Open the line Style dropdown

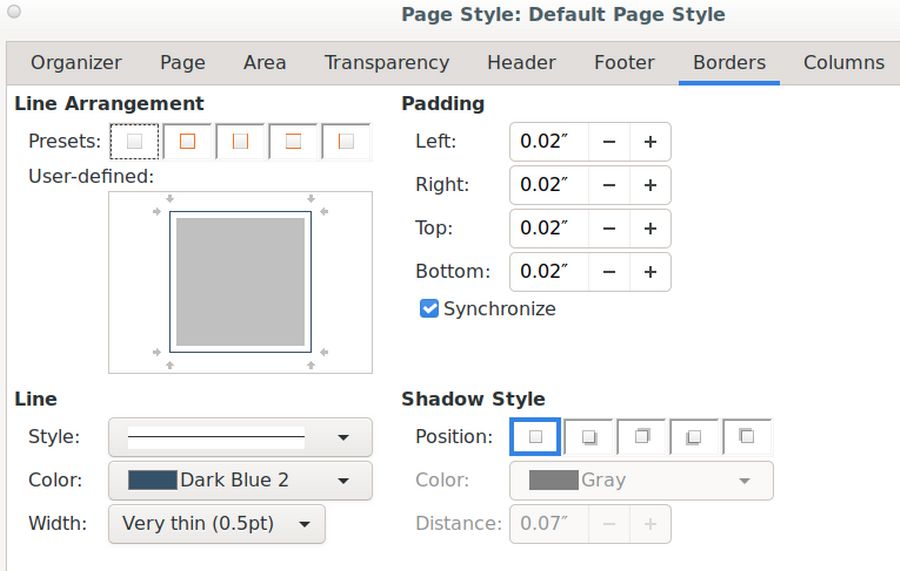(240, 437)
